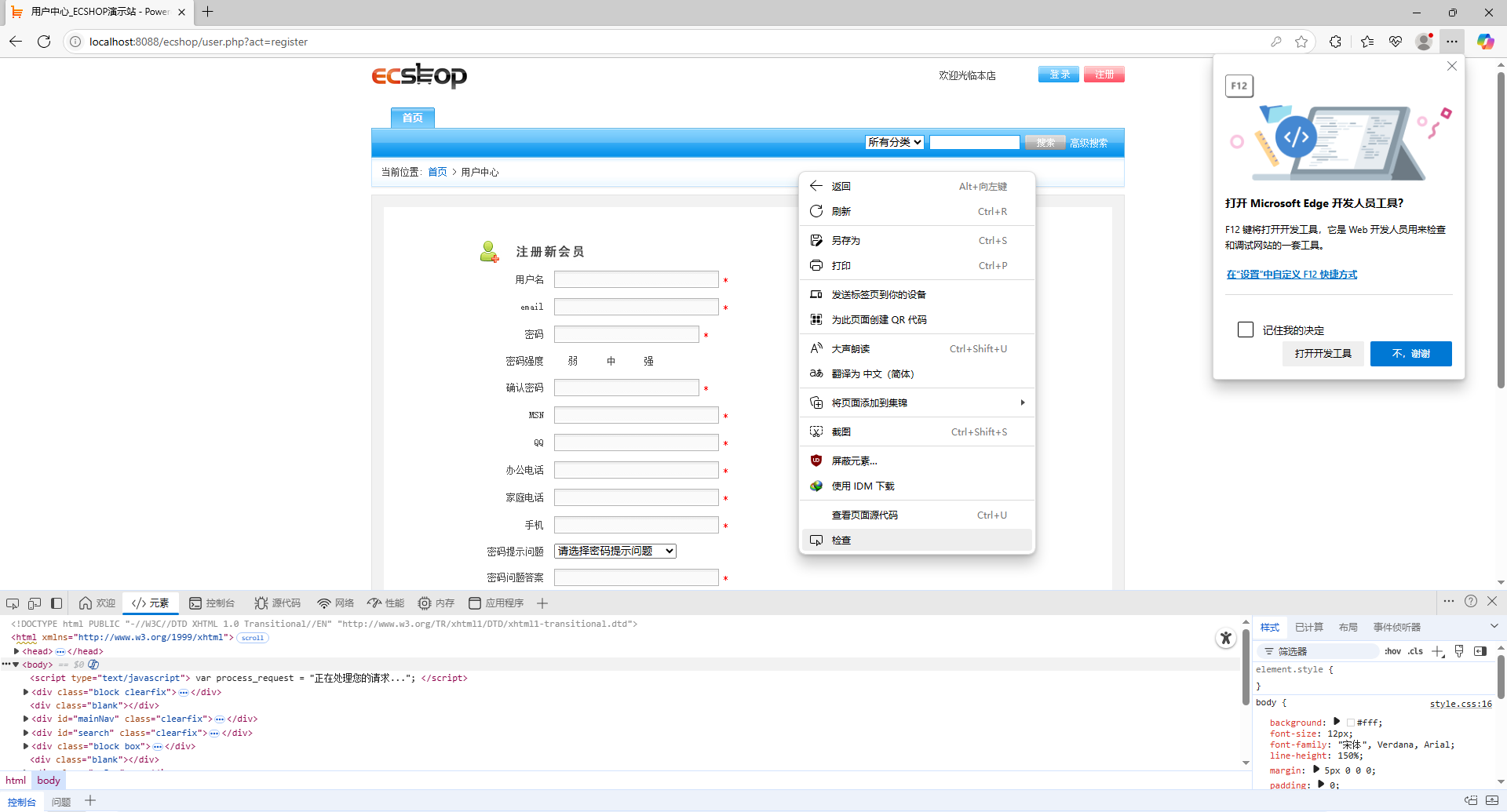This screenshot has height=812, width=1507.
Task: Expand quick view panel icon at bottom right
Action: coord(1492,800)
